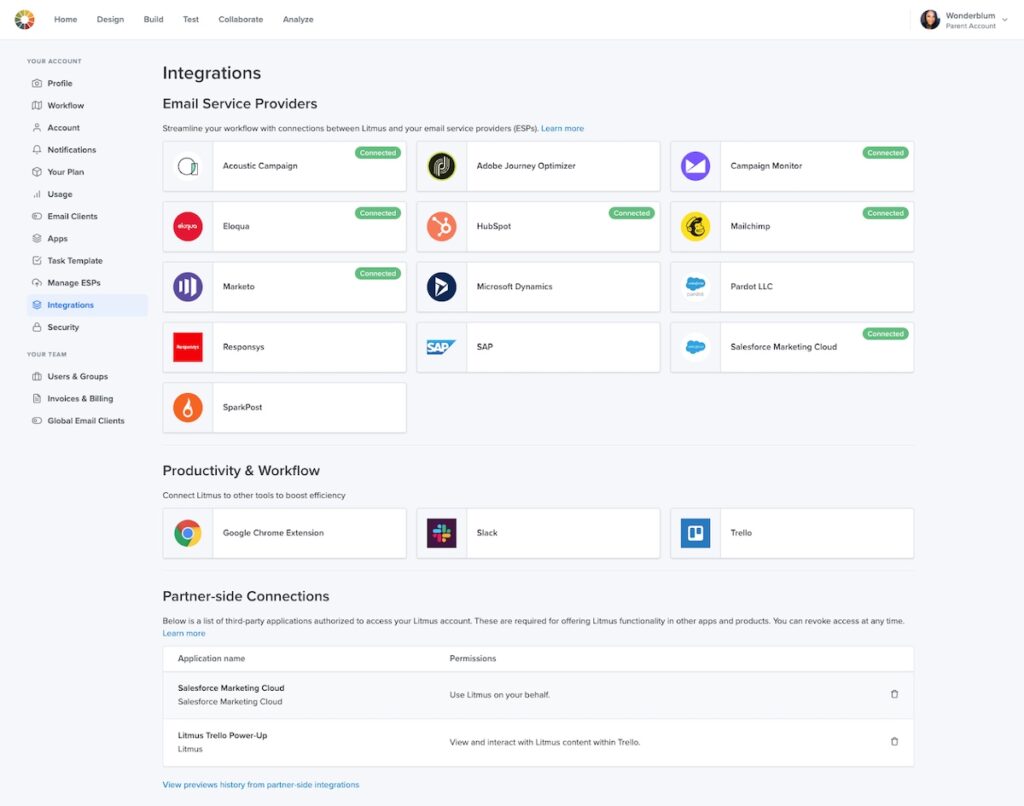
Task: Click the Litmus color wheel logo
Action: coord(23,18)
